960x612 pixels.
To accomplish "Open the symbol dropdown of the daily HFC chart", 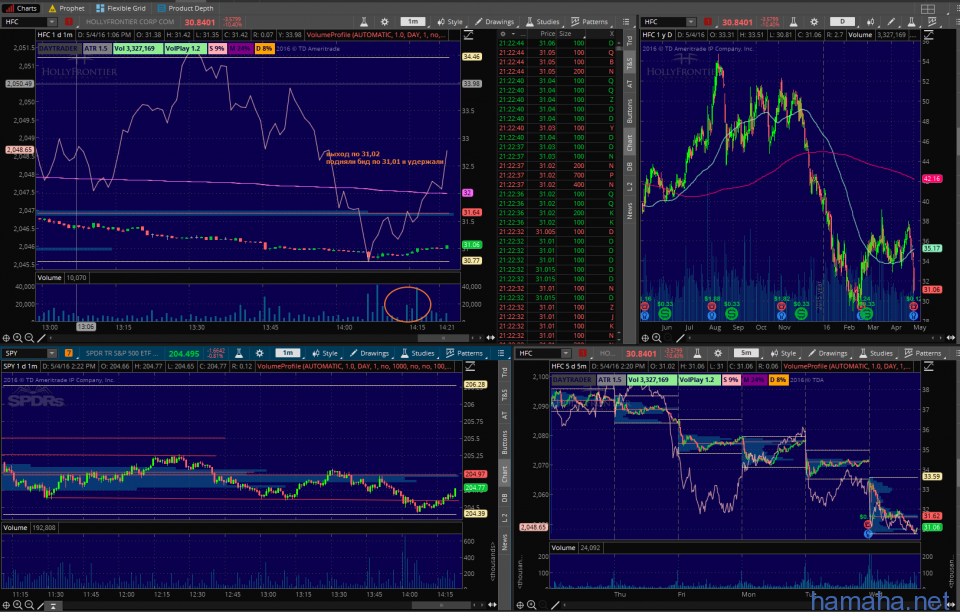I will tap(691, 21).
